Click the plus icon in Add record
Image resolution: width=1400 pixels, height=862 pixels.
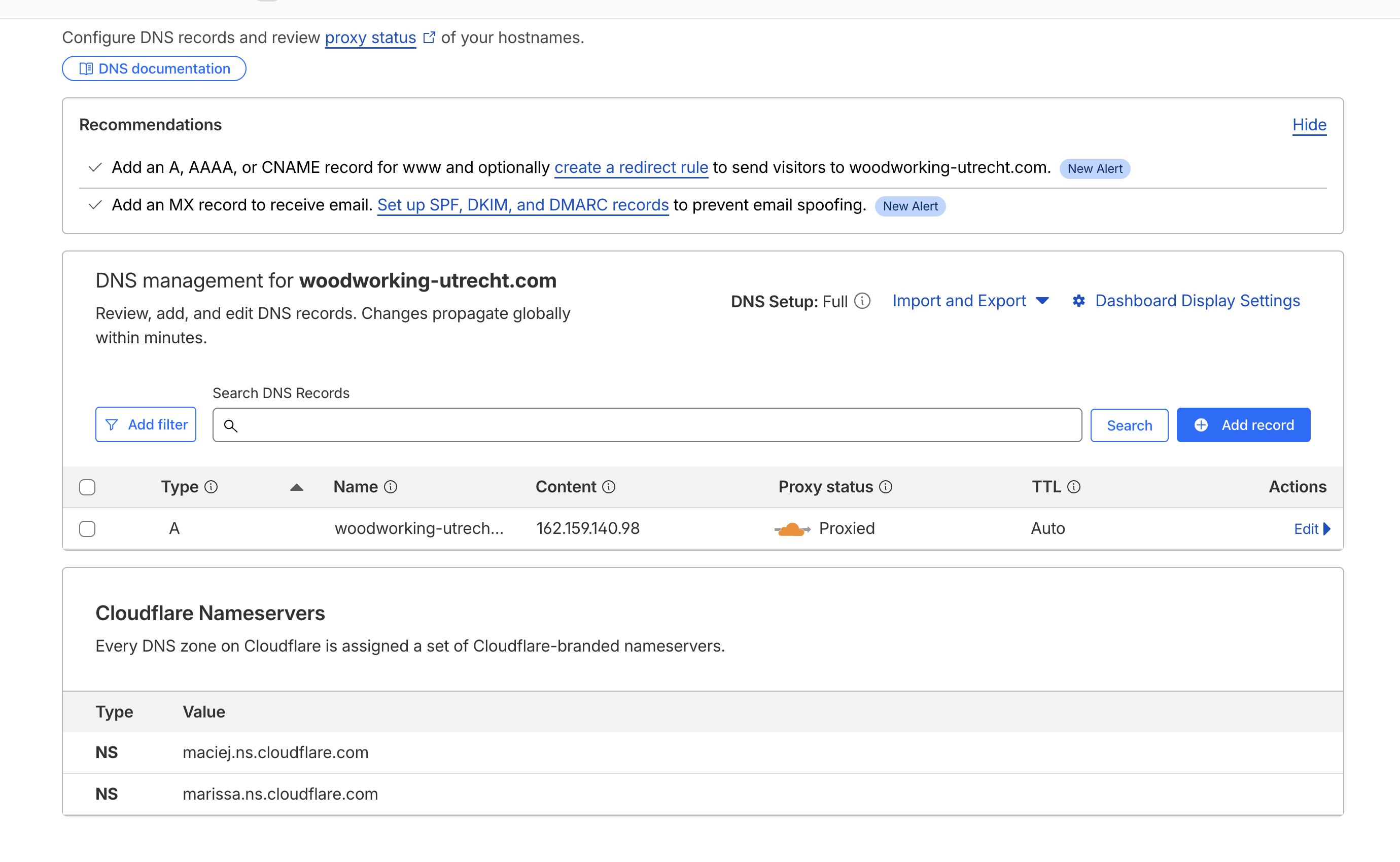pos(1201,425)
